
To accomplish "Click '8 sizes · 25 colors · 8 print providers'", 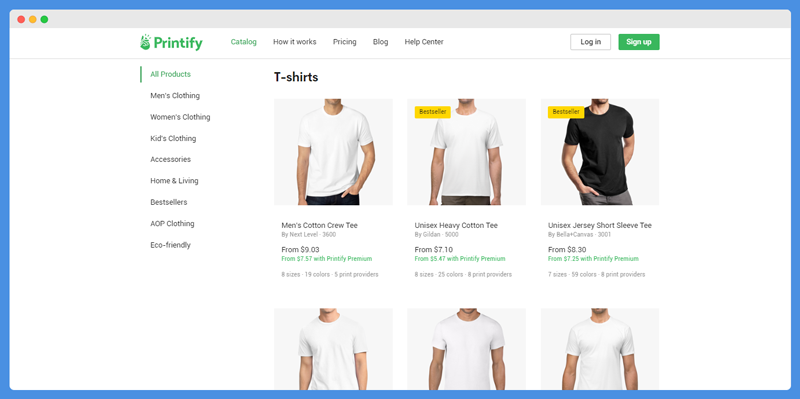I will [463, 275].
